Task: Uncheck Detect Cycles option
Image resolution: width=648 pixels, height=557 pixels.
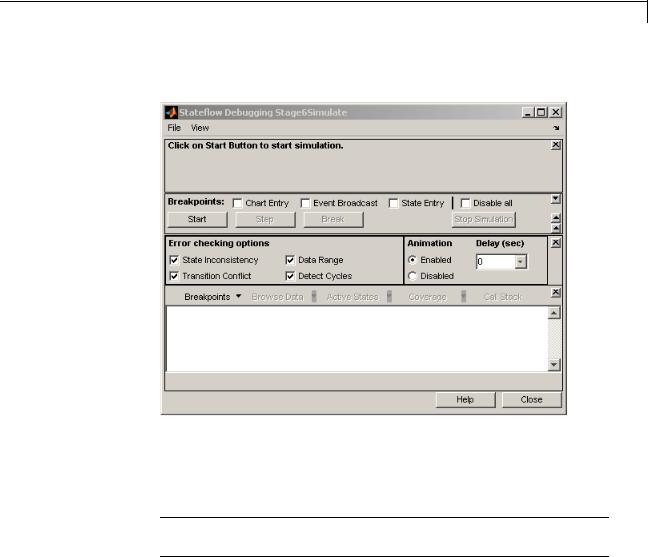Action: (290, 276)
